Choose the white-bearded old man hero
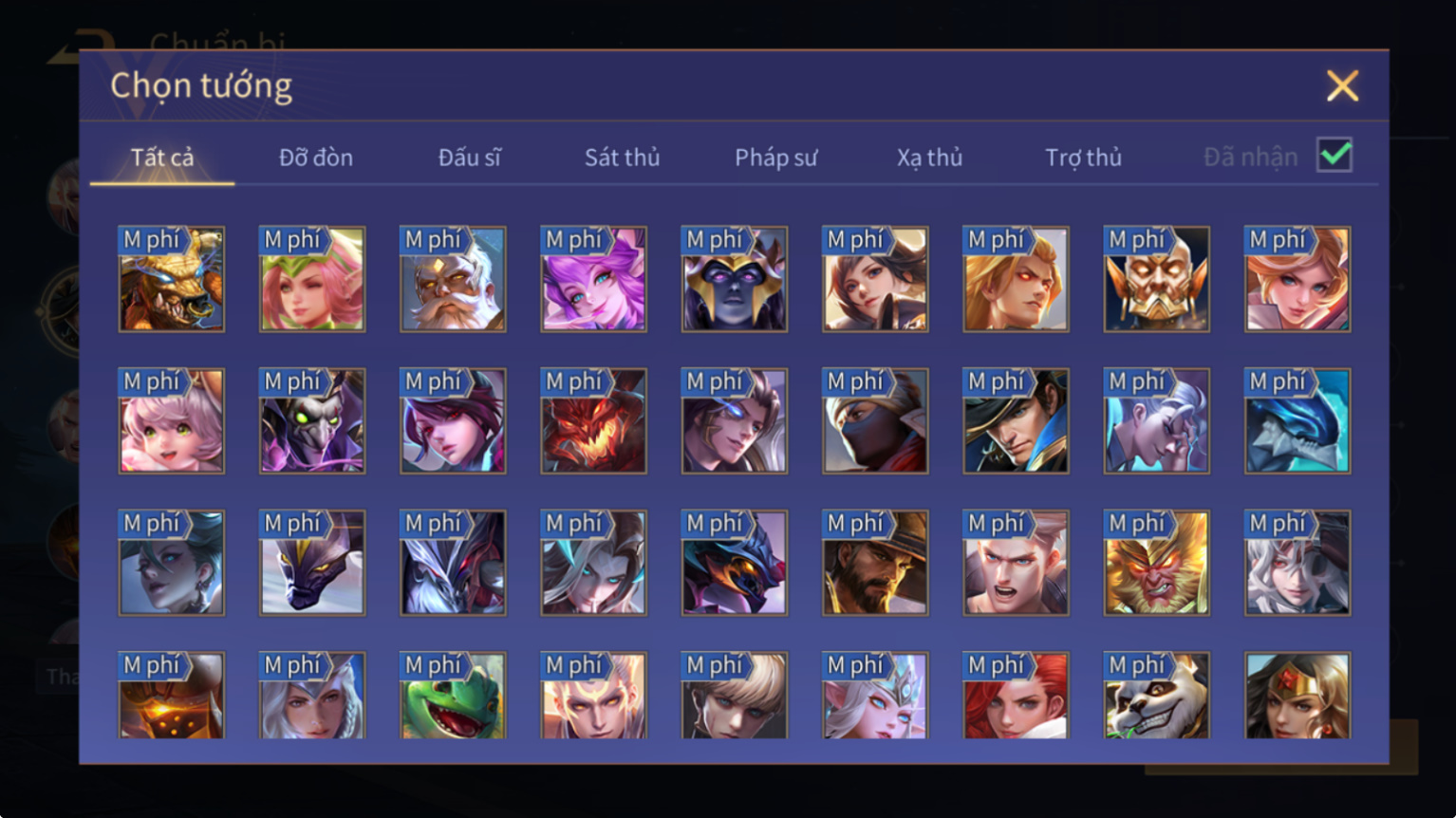The width and height of the screenshot is (1456, 818). 453,279
